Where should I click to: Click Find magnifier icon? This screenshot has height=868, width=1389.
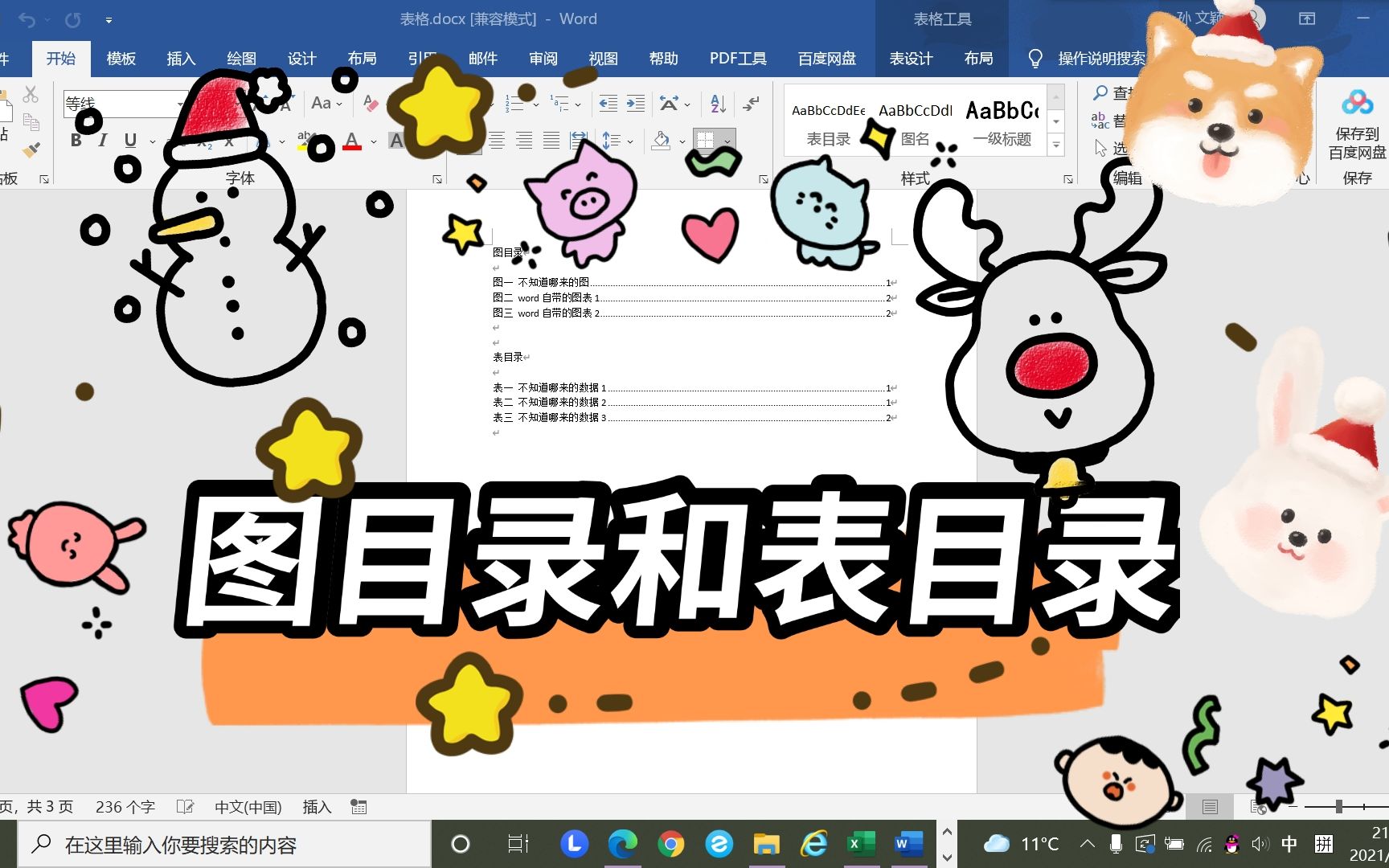(x=1100, y=93)
